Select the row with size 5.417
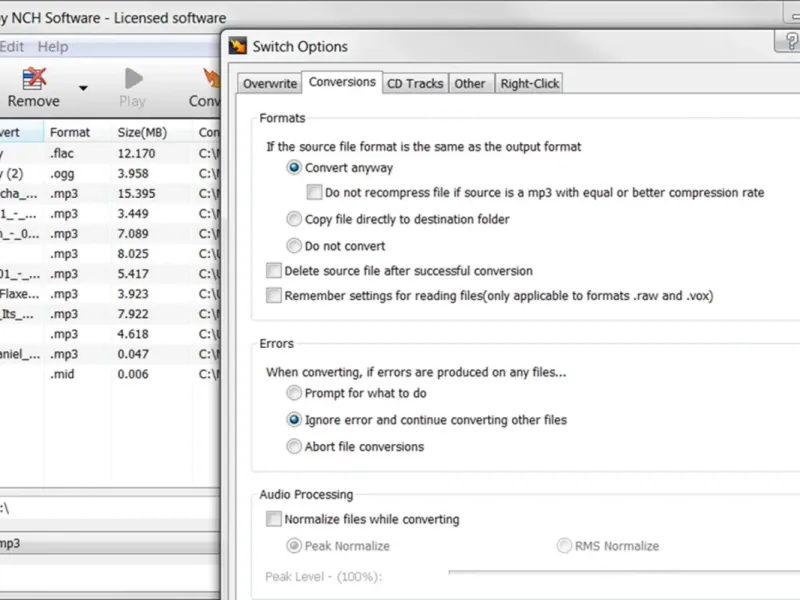Screen dimensions: 800x600 110,273
